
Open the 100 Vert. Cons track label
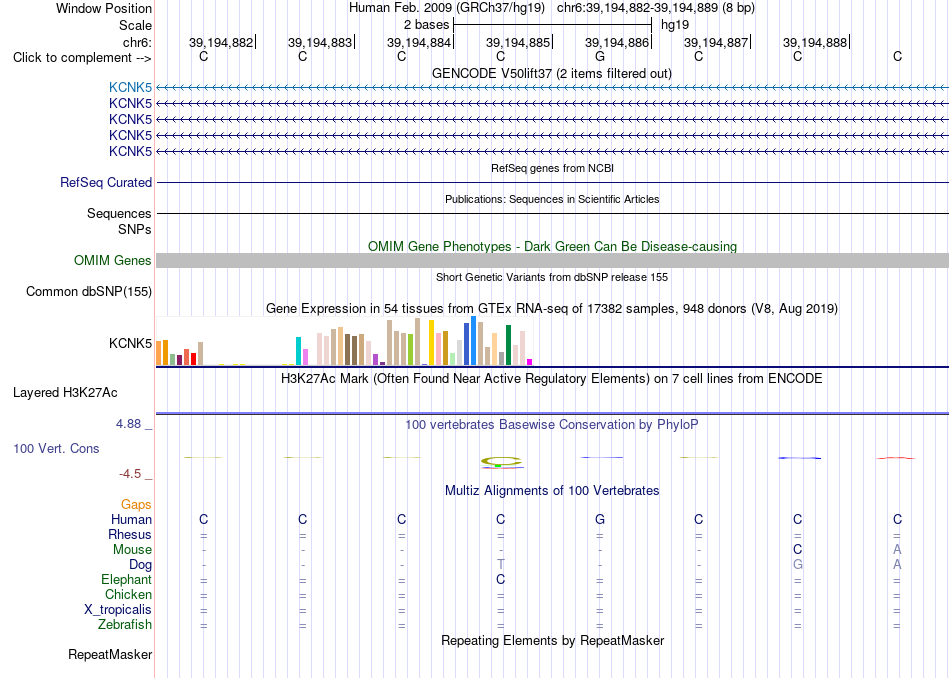click(56, 448)
